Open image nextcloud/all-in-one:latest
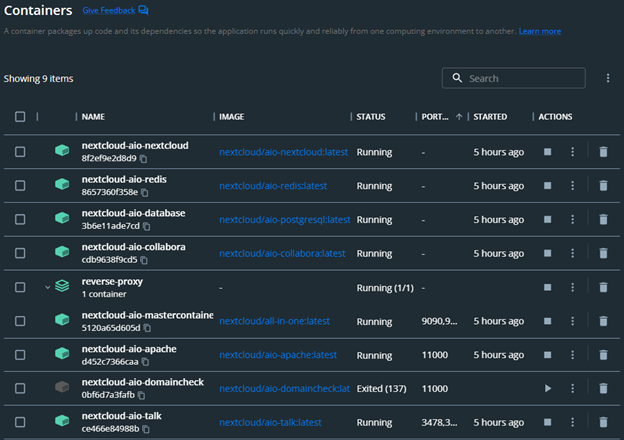This screenshot has height=440, width=624. coord(274,321)
